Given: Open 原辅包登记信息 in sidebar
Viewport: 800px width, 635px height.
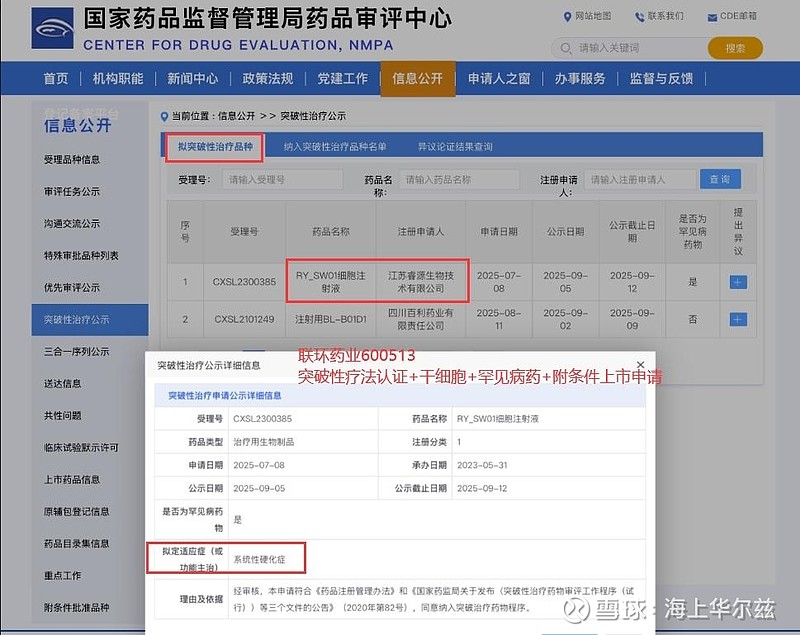Looking at the screenshot, I should tap(77, 512).
